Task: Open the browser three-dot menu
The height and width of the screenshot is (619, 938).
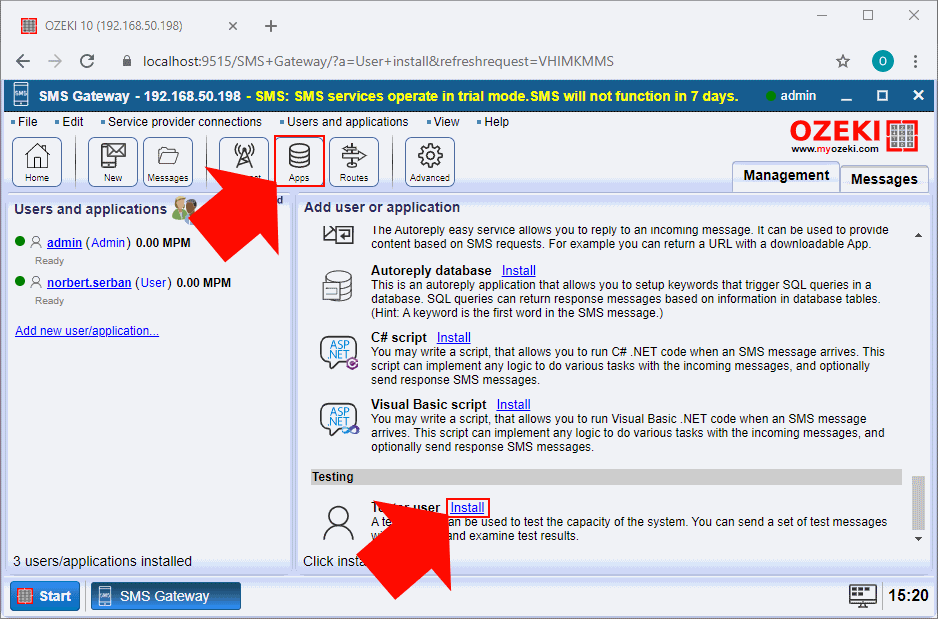Action: (x=915, y=61)
